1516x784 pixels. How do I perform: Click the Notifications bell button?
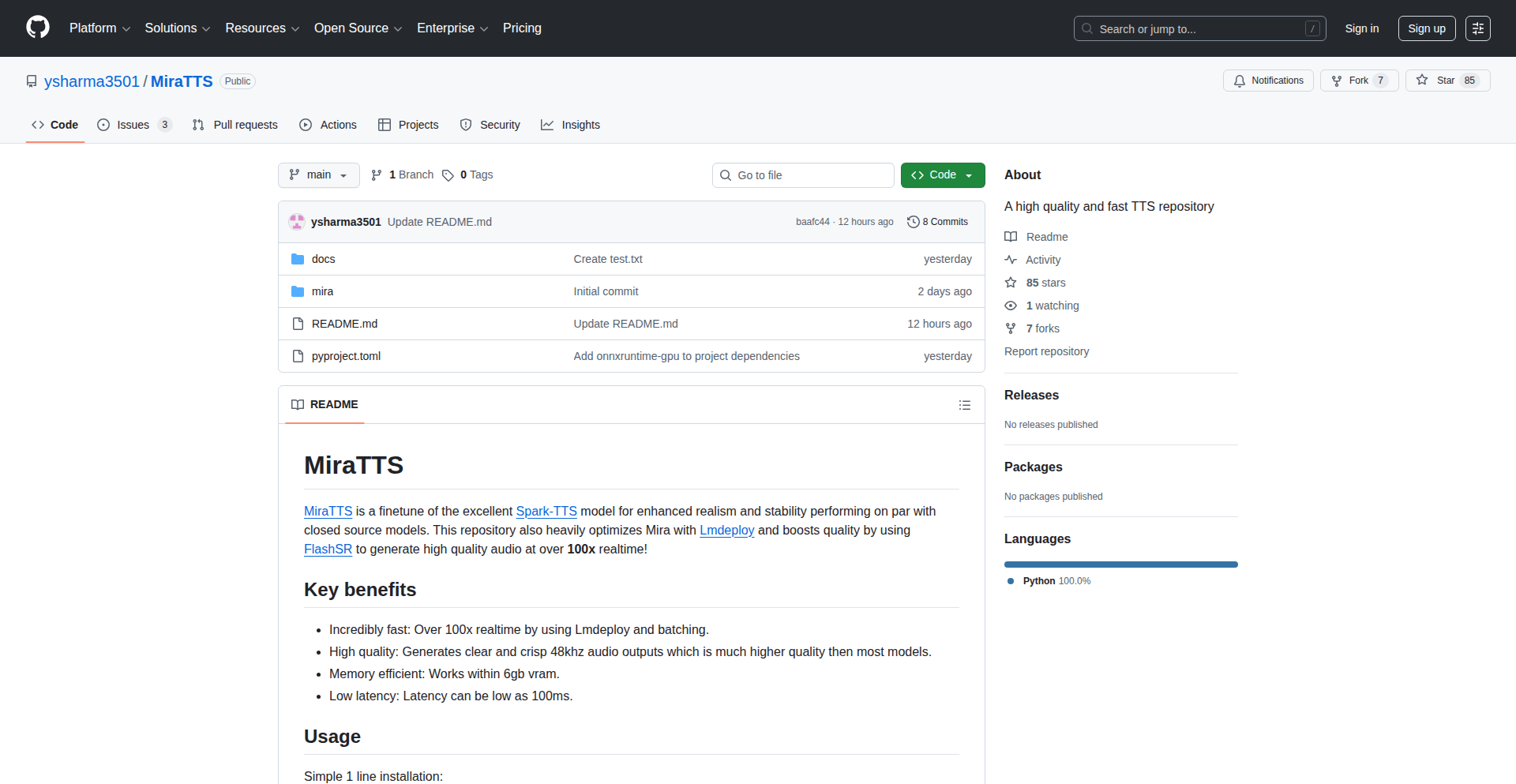(1268, 81)
